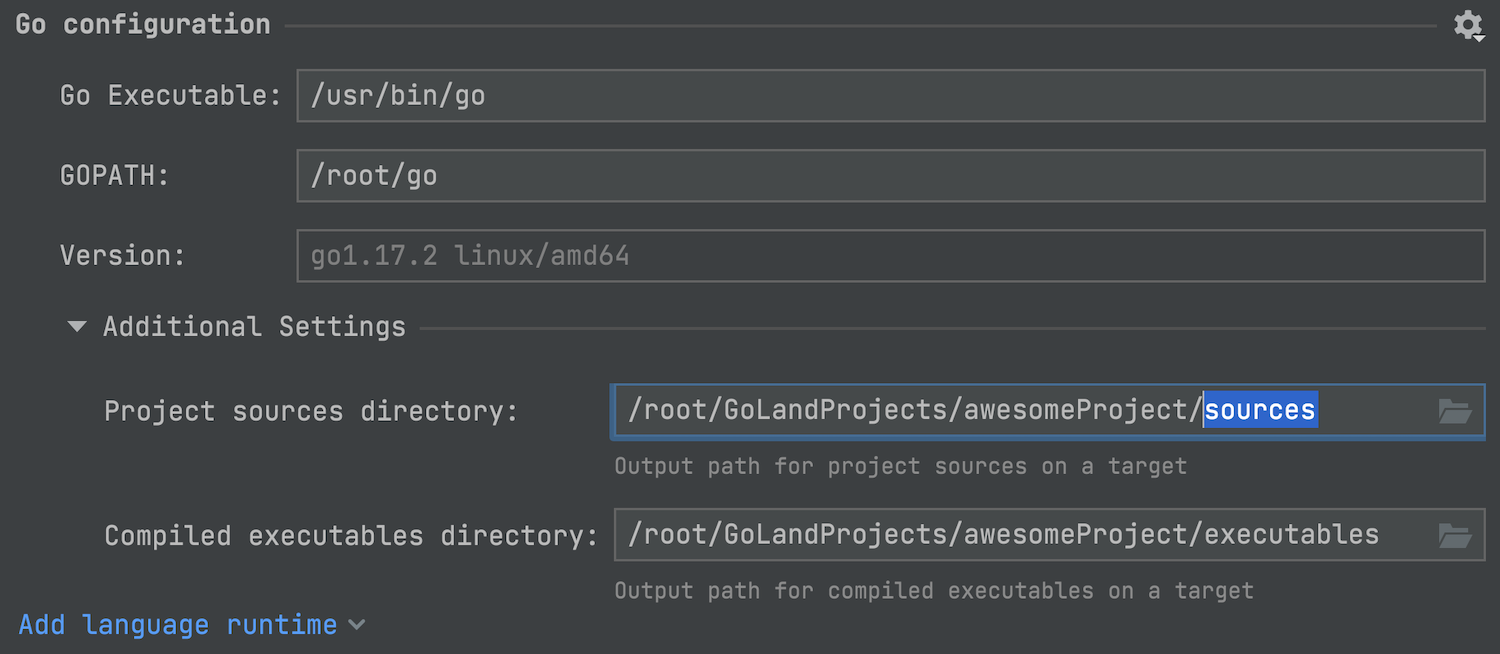Image resolution: width=1500 pixels, height=654 pixels.
Task: Click hint 'Output path for project sources on a target'
Action: pyautogui.click(x=901, y=466)
